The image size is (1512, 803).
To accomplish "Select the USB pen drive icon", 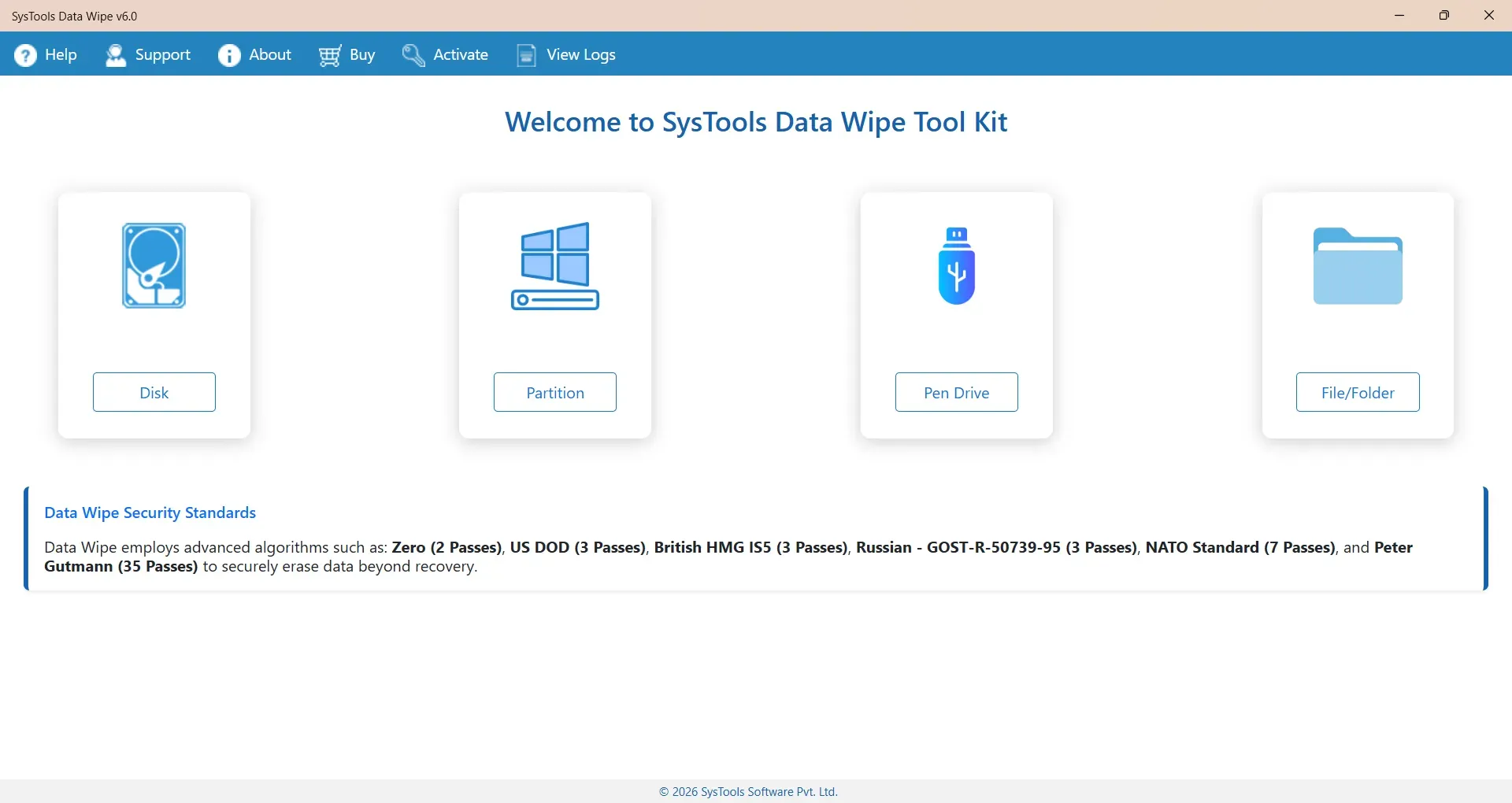I will tap(957, 266).
